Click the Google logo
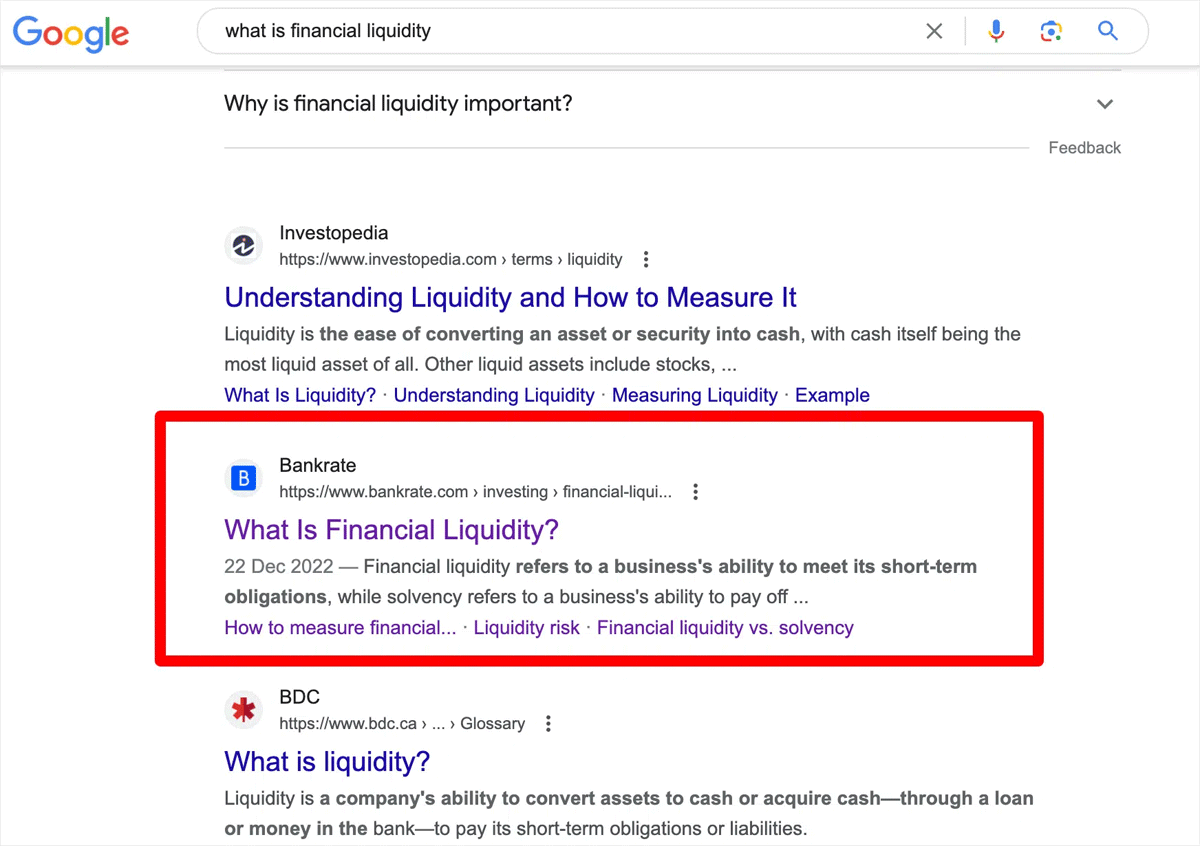Viewport: 1200px width, 846px height. point(71,32)
